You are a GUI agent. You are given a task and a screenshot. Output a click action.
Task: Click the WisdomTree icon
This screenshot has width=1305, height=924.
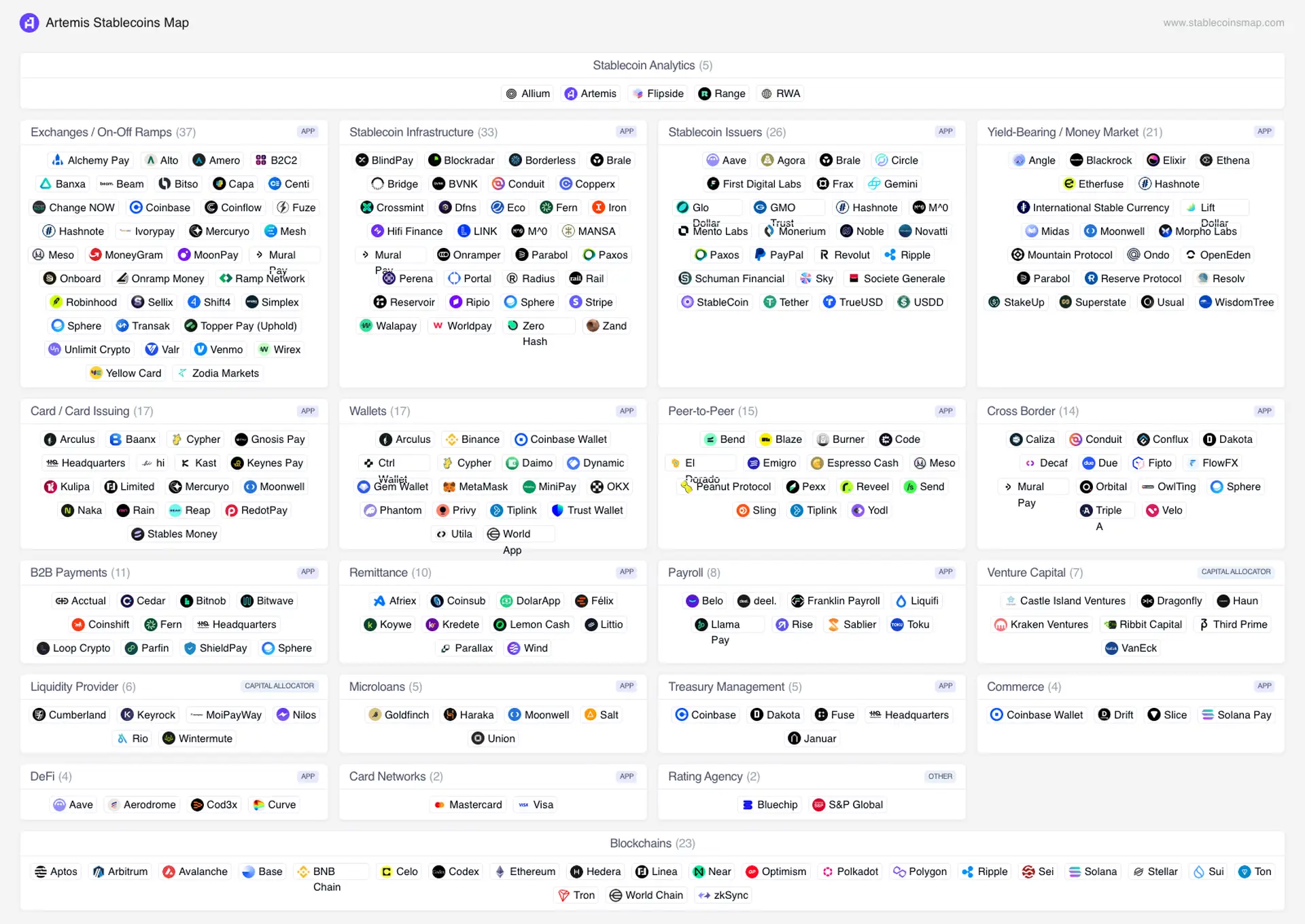point(1205,302)
